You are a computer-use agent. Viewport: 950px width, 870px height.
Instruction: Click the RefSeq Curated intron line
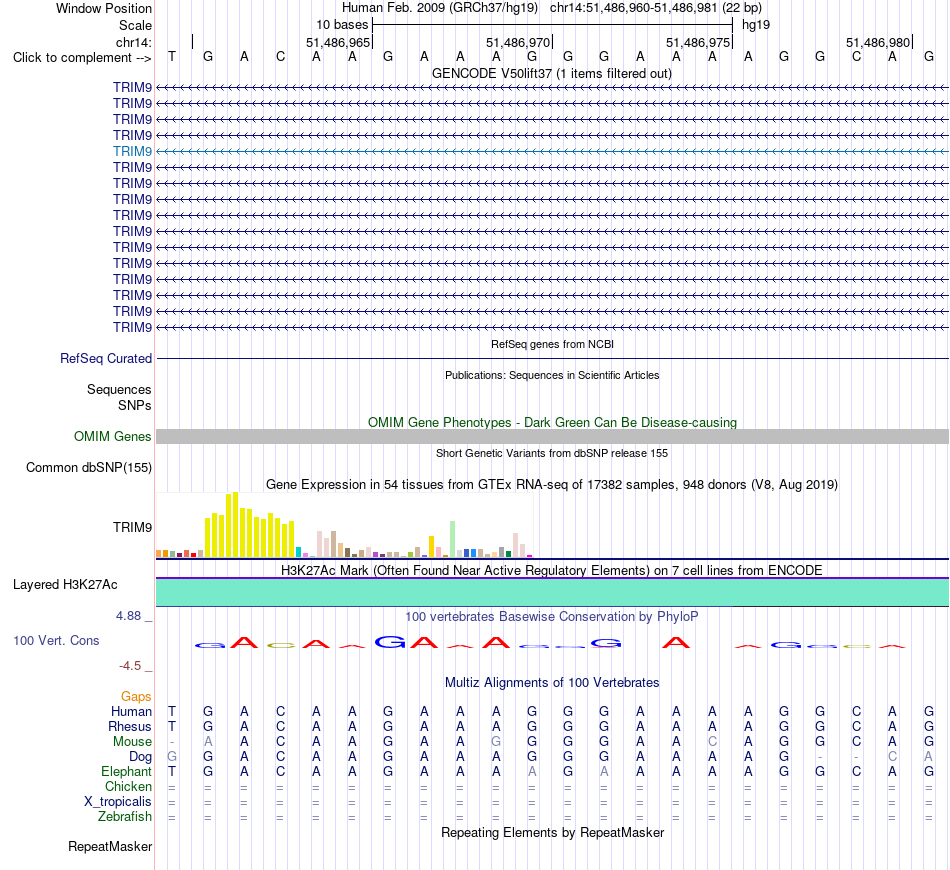552,359
